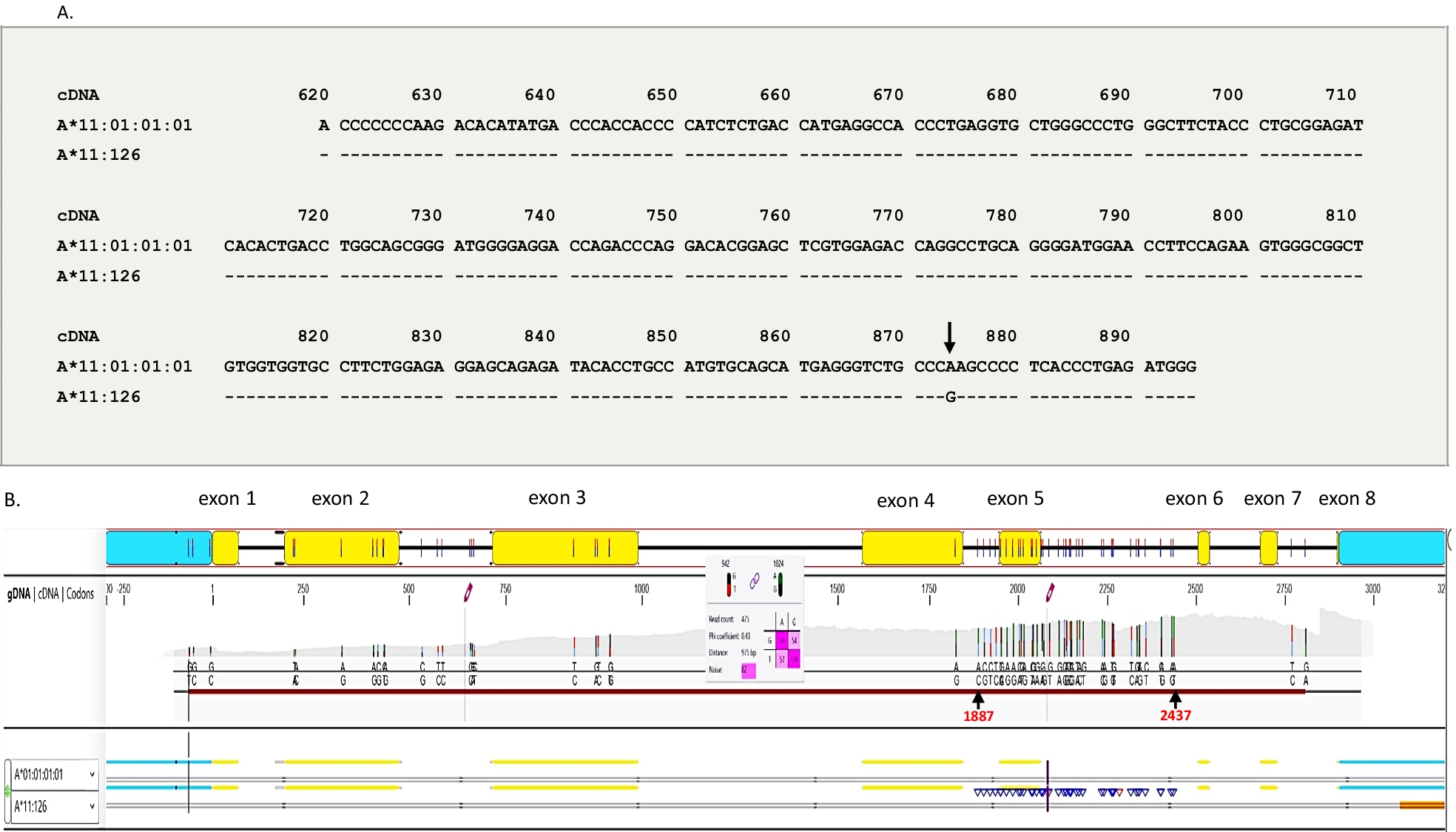This screenshot has height=832, width=1456.
Task: Click the mismatch G in the A*11:126 alignment row
Action: pos(951,397)
